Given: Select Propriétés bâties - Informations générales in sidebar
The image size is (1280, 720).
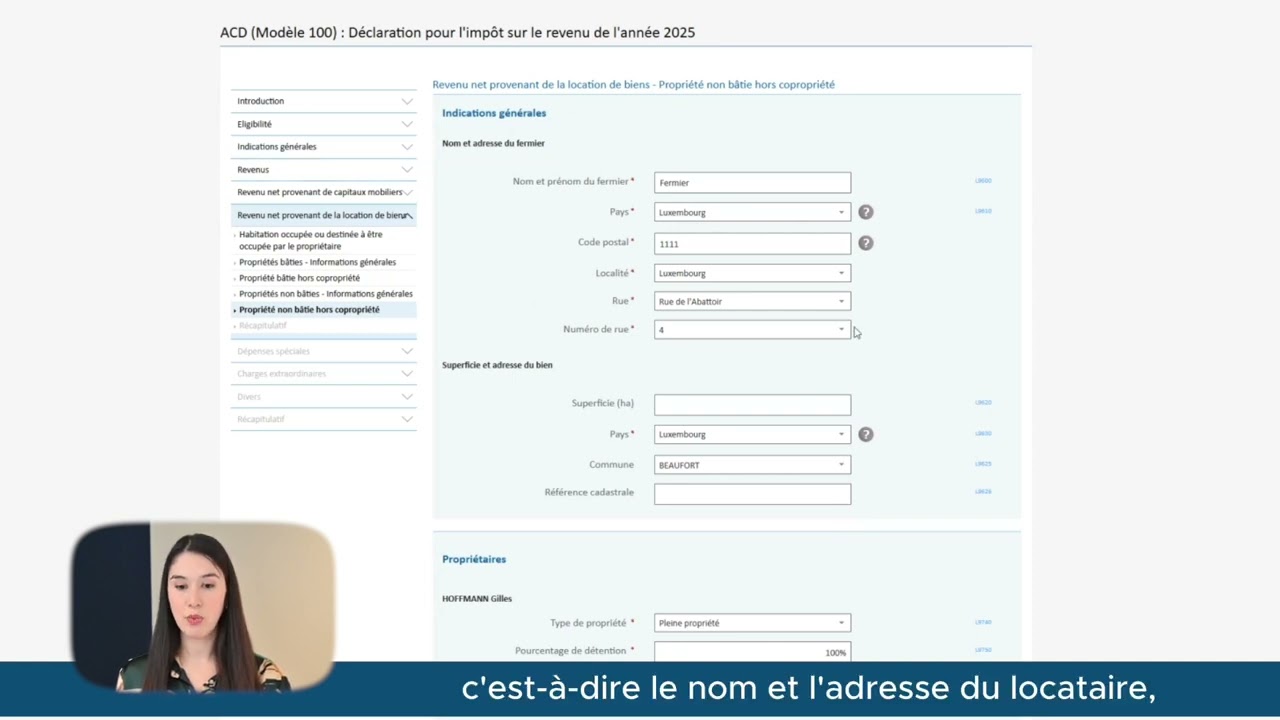Looking at the screenshot, I should point(316,261).
